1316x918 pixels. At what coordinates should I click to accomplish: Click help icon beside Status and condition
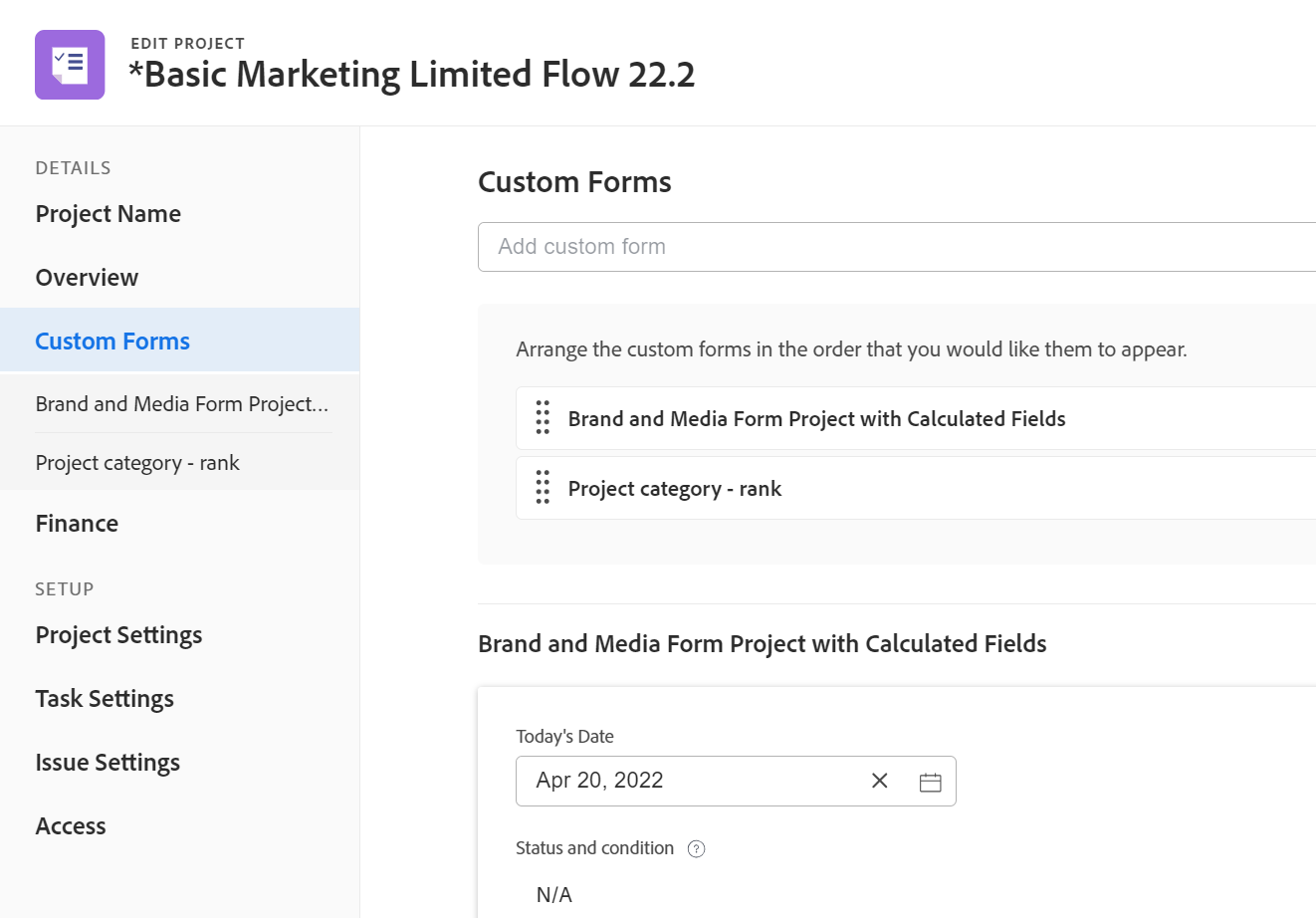(x=697, y=849)
